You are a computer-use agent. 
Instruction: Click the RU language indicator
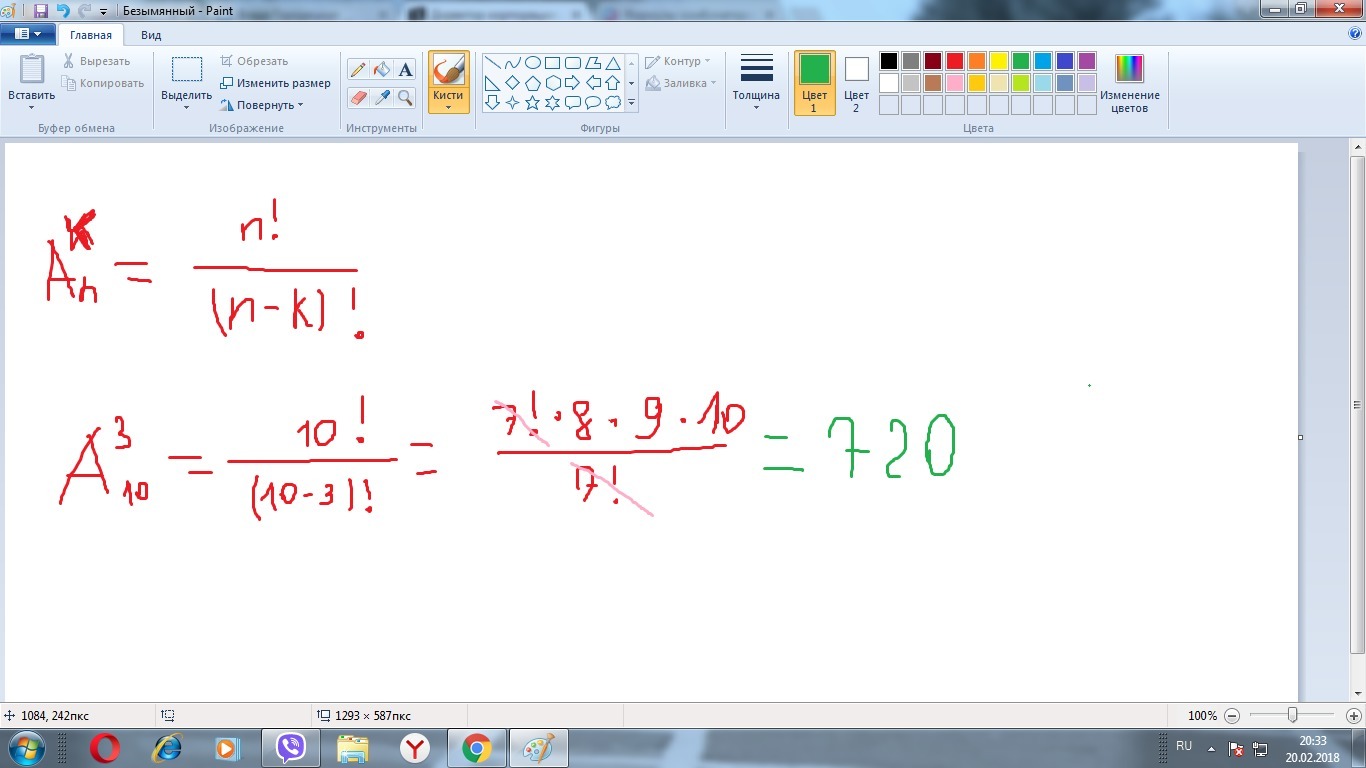point(1184,746)
